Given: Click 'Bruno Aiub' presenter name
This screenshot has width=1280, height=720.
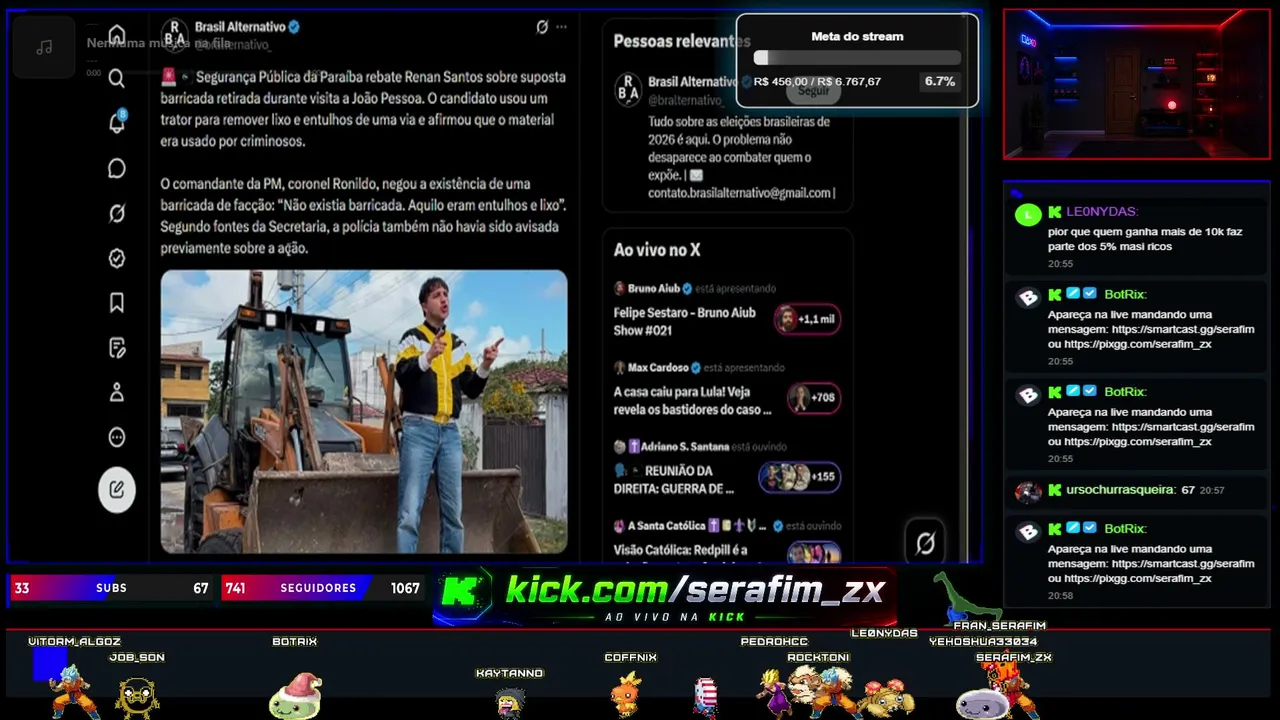Looking at the screenshot, I should pyautogui.click(x=654, y=288).
